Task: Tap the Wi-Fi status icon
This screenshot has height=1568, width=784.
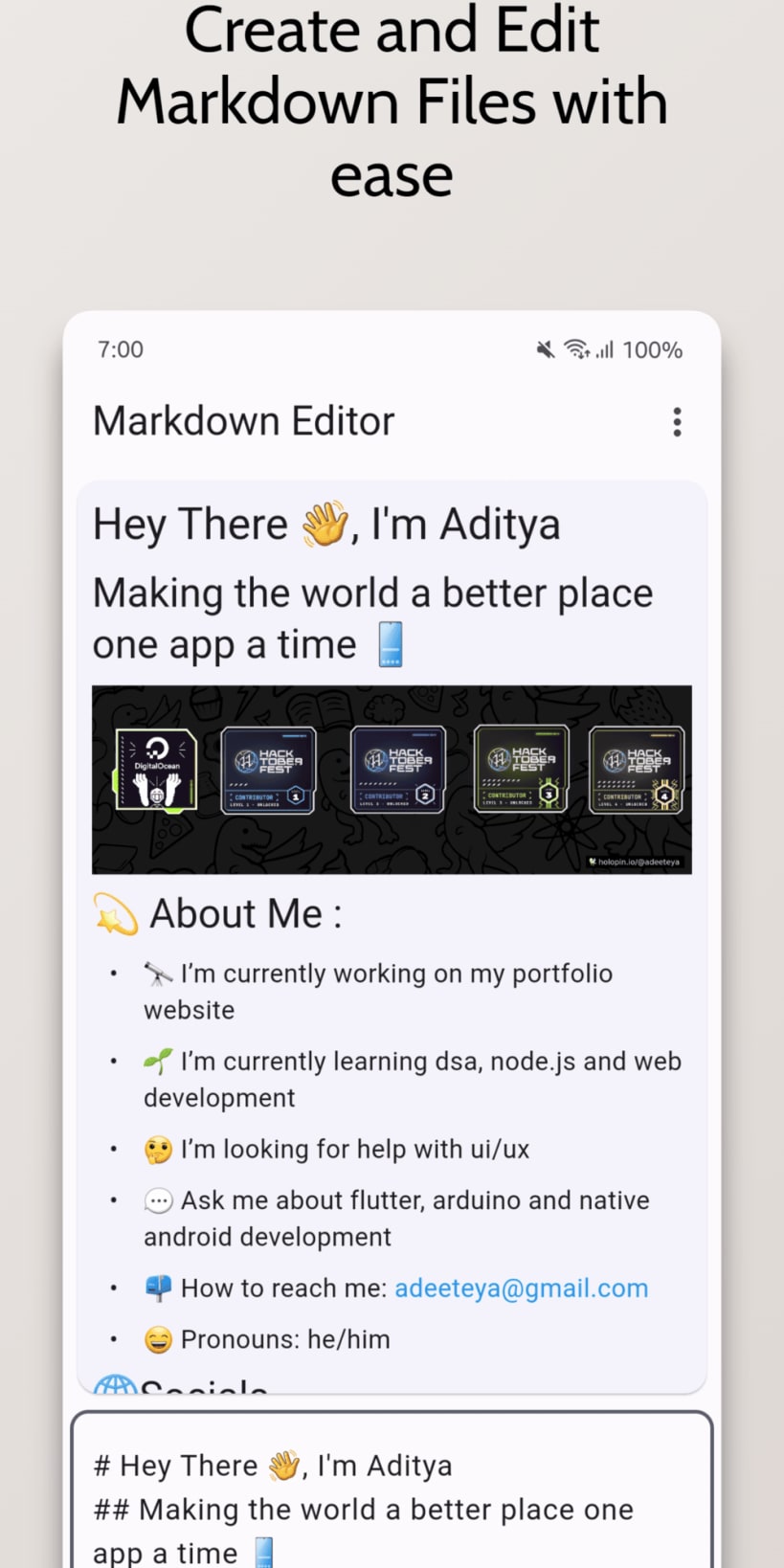Action: pos(576,349)
